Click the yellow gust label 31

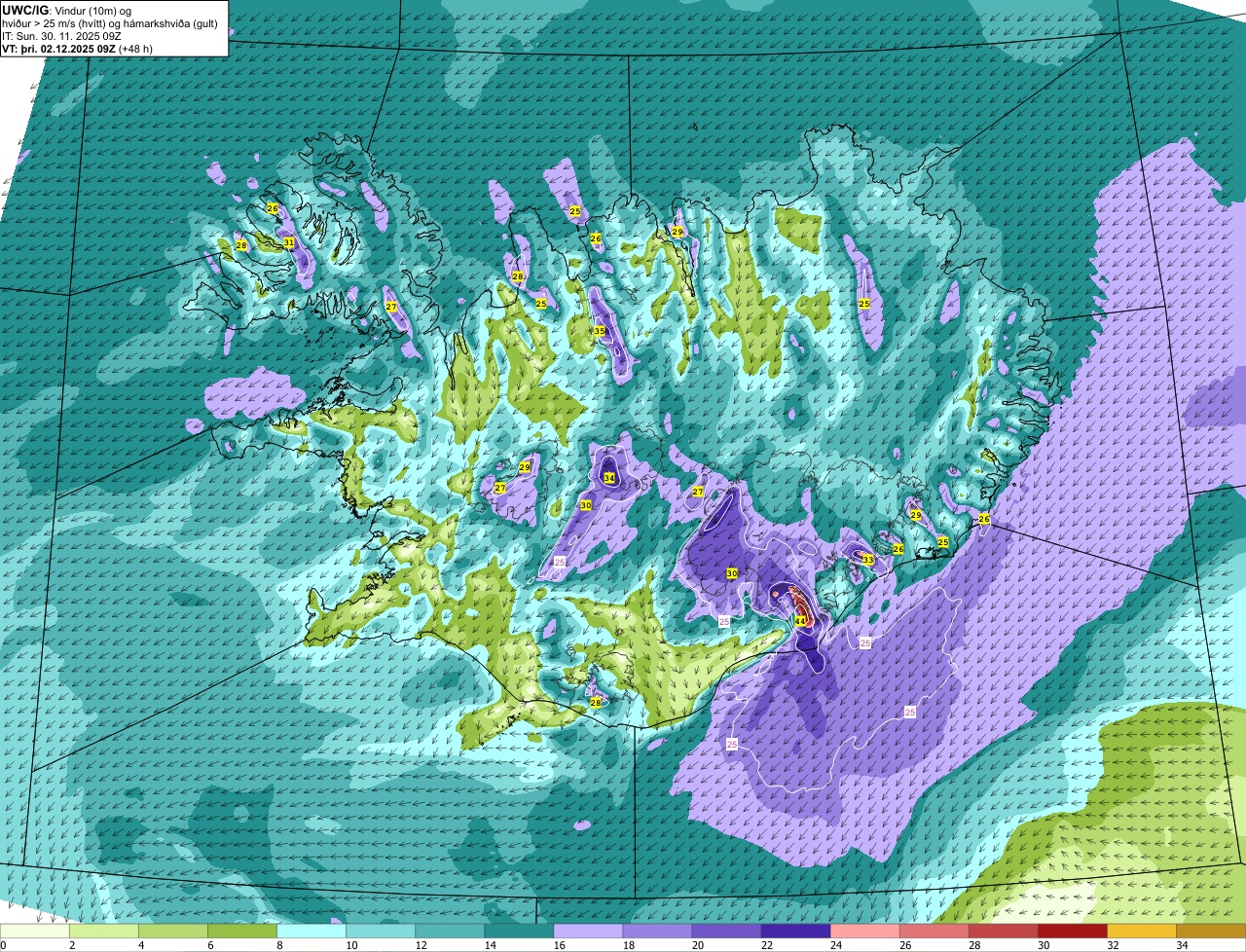click(289, 242)
